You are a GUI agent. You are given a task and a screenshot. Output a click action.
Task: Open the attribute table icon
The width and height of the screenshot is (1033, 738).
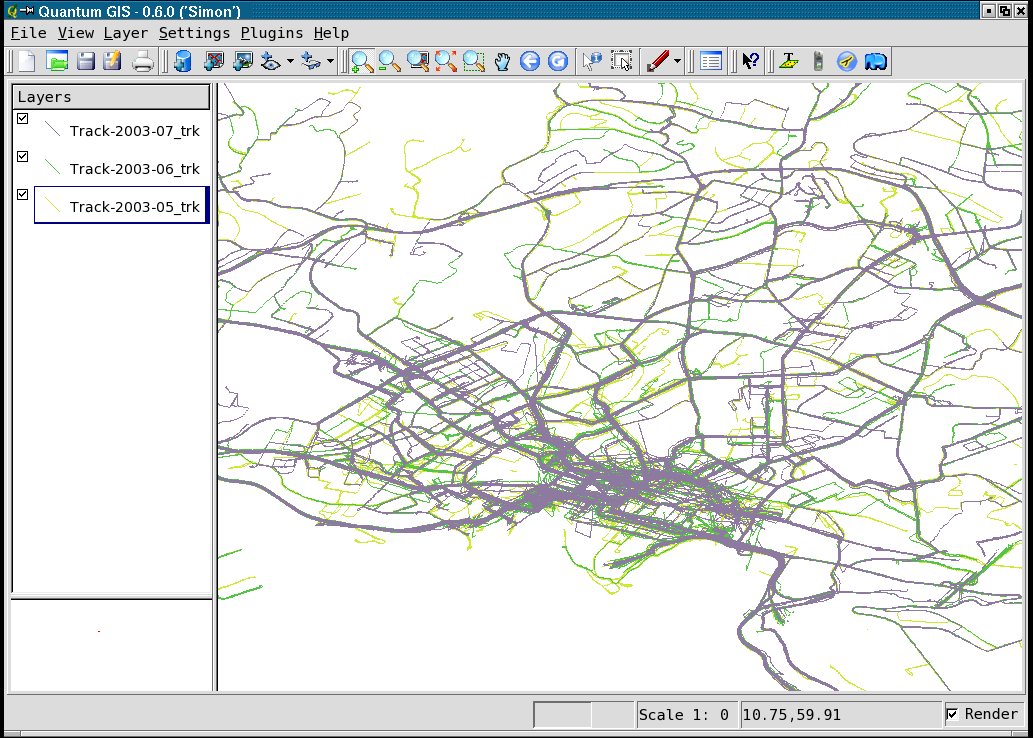pos(711,61)
